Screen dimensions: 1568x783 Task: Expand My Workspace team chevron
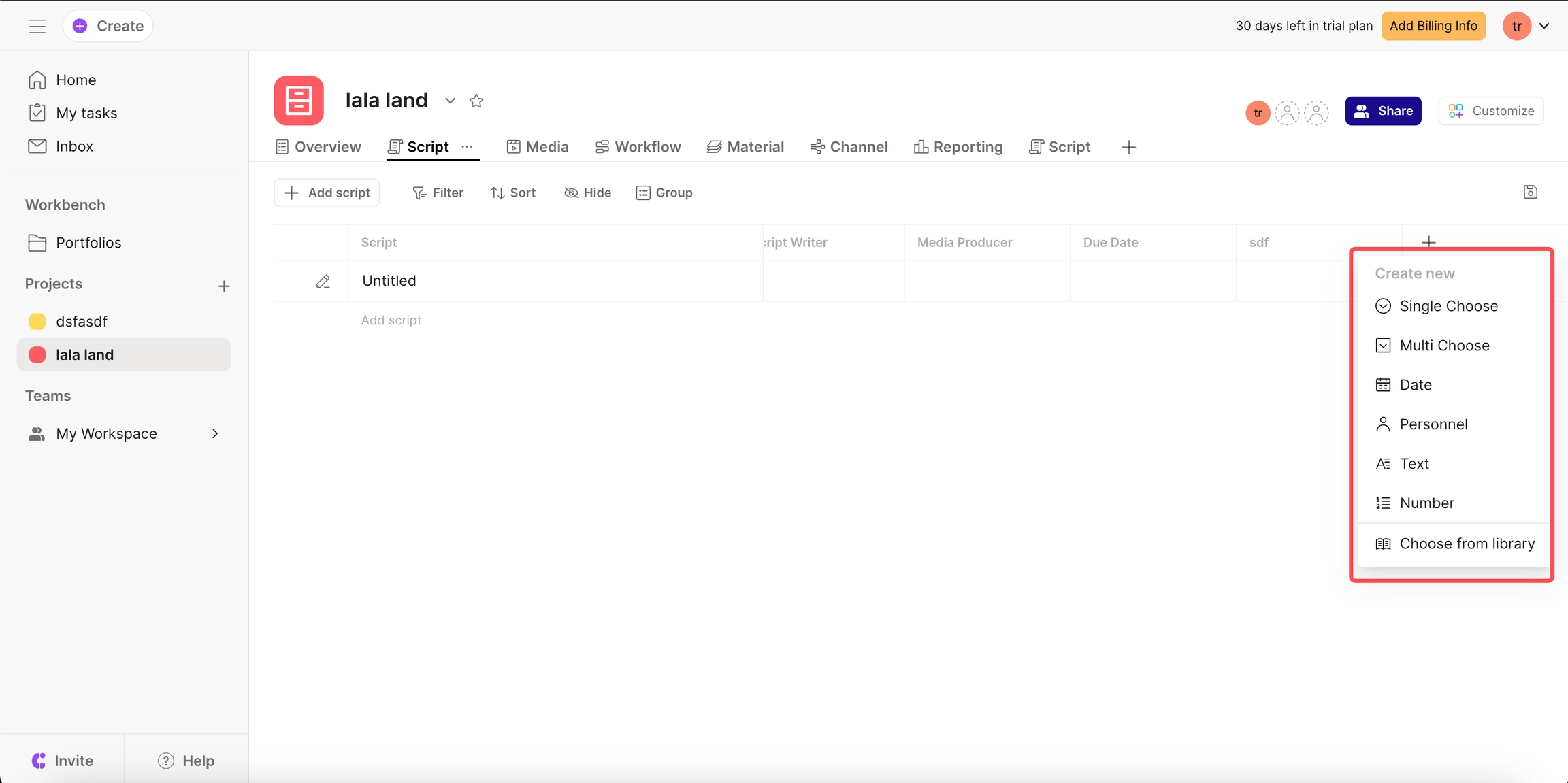[x=215, y=433]
